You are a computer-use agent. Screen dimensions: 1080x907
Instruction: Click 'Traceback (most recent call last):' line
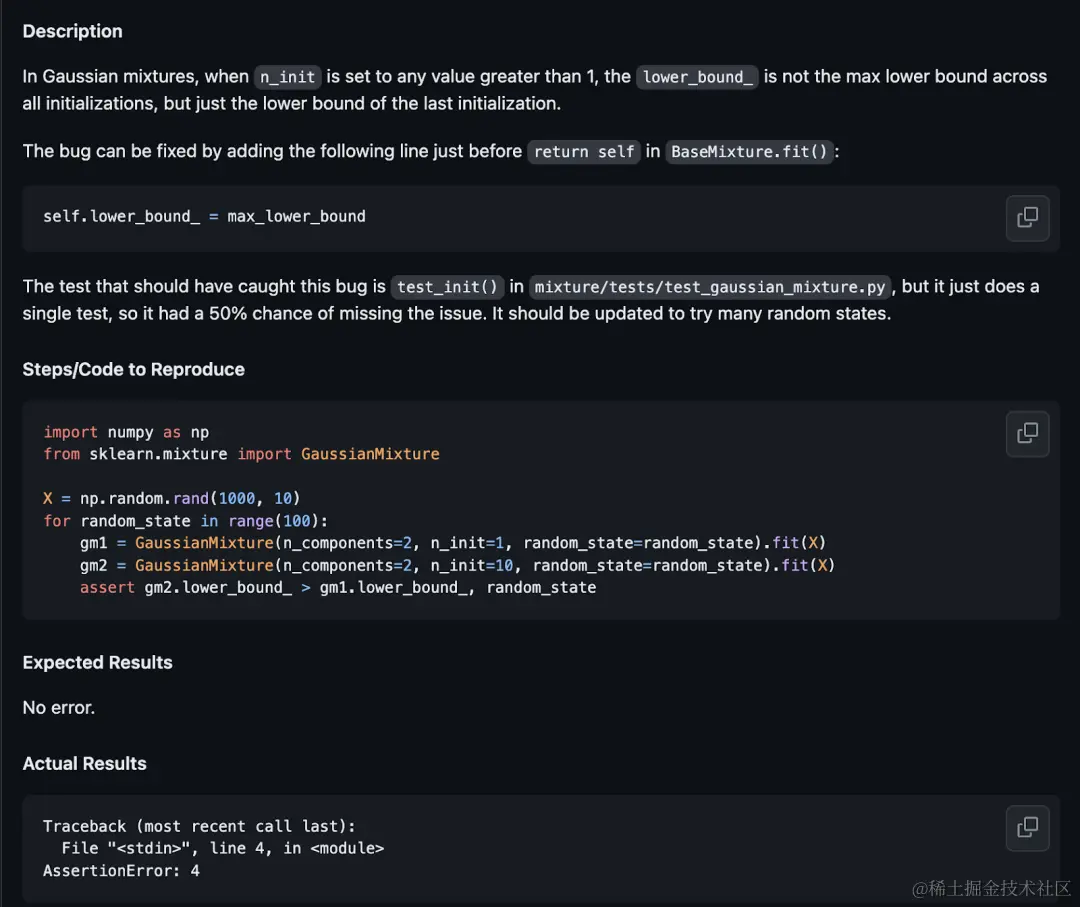click(x=199, y=826)
